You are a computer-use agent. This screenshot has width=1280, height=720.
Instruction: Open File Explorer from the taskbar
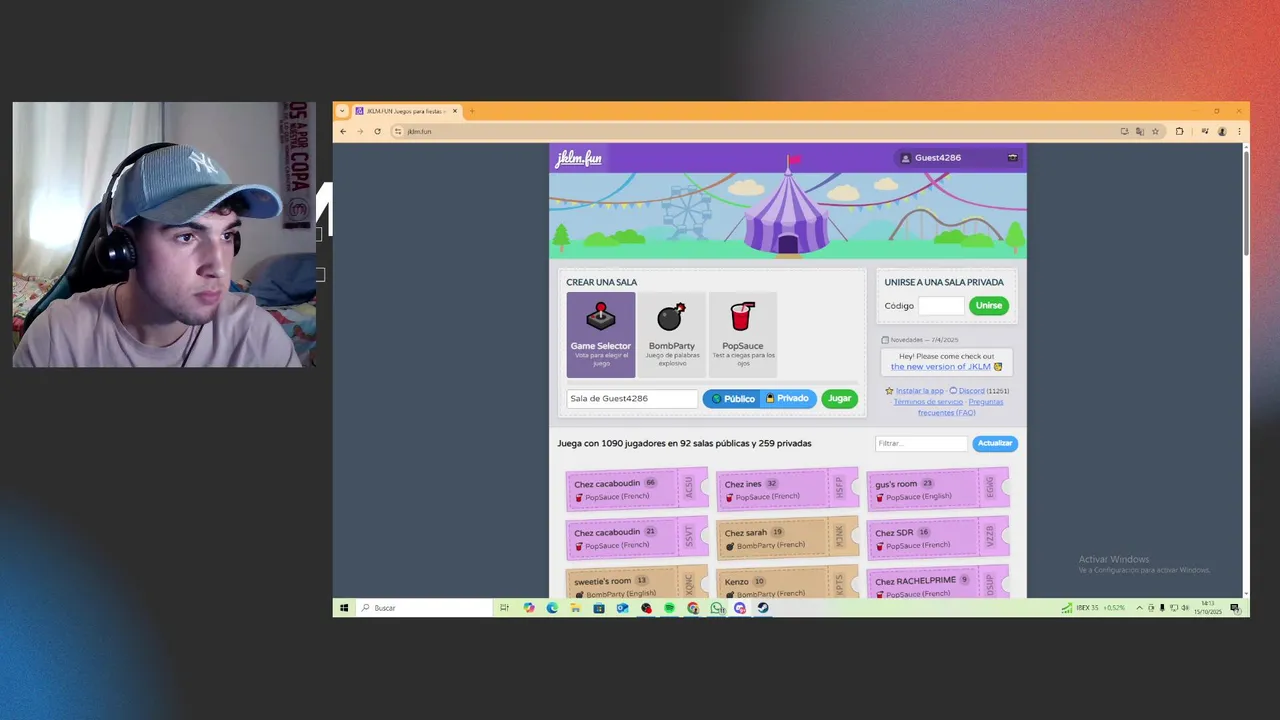(576, 608)
